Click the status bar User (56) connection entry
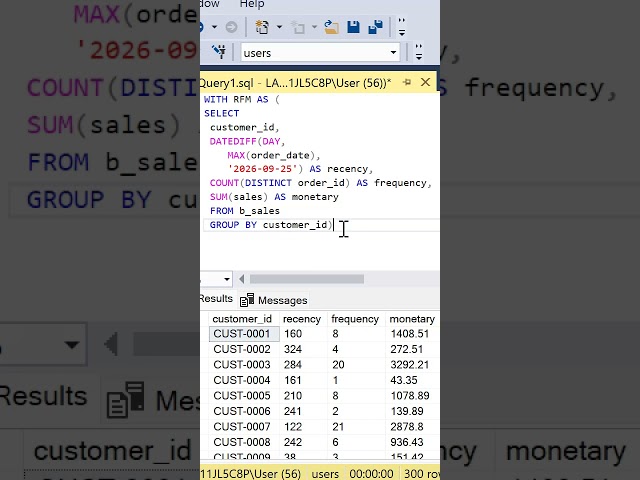 click(x=251, y=474)
